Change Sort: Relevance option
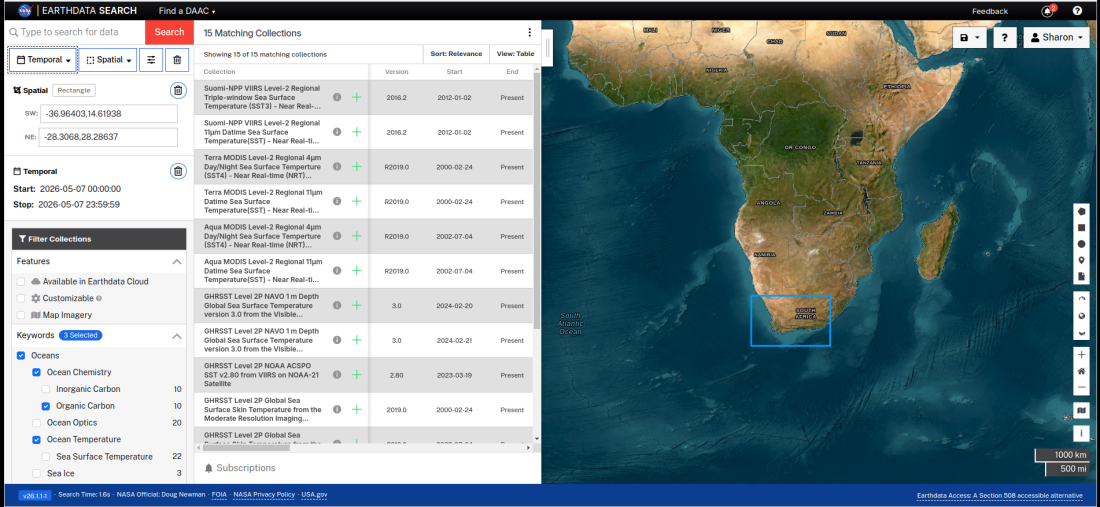The height and width of the screenshot is (507, 1100). click(x=456, y=54)
